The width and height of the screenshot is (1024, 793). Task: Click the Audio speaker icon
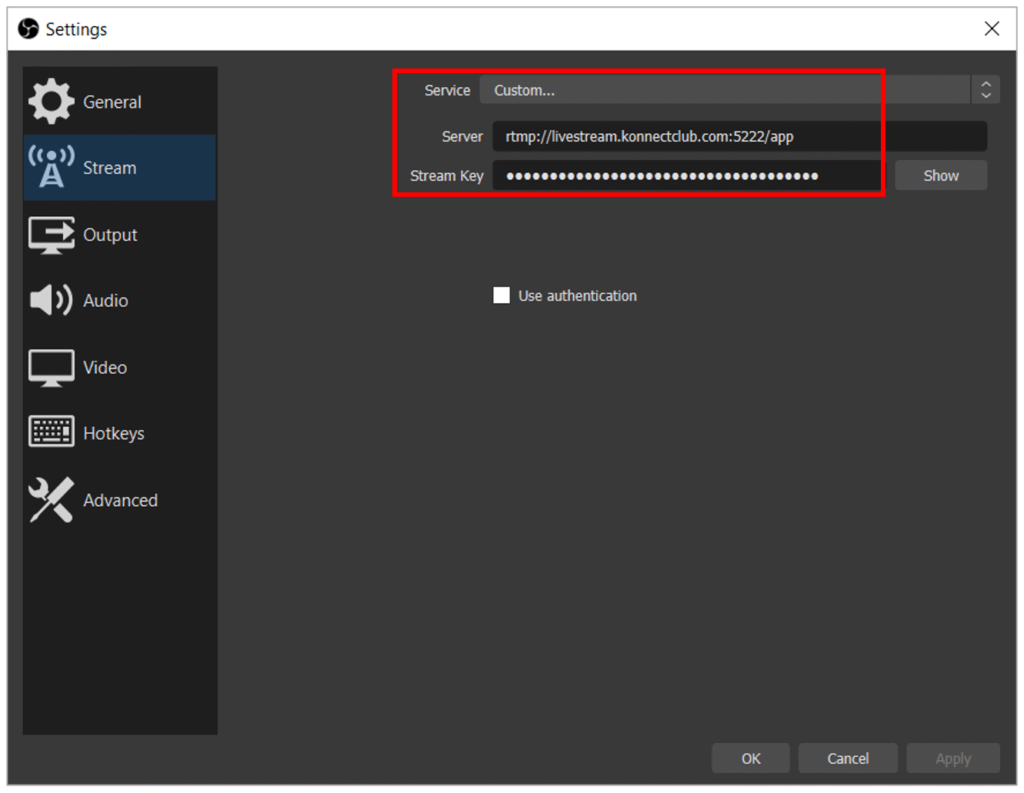[x=51, y=301]
